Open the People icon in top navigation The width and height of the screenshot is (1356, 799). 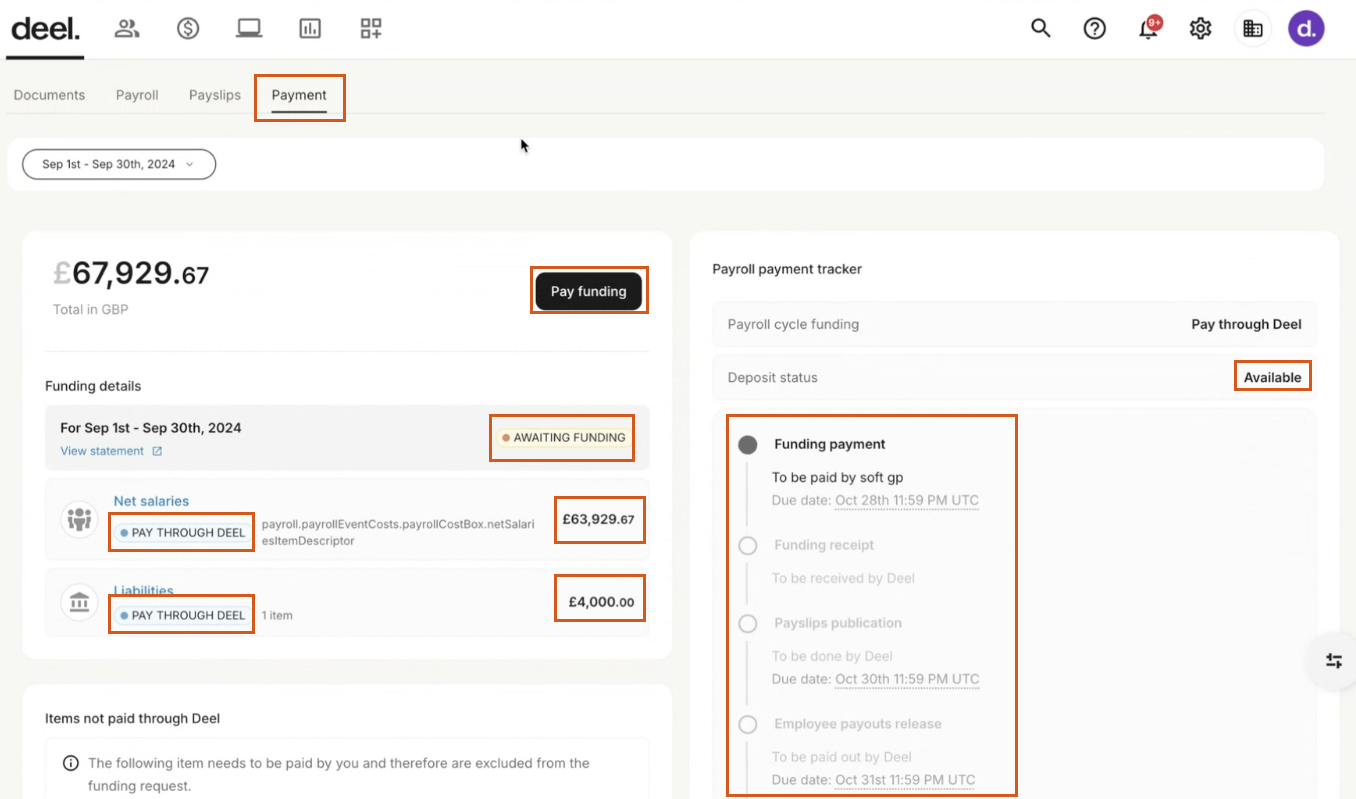click(127, 28)
